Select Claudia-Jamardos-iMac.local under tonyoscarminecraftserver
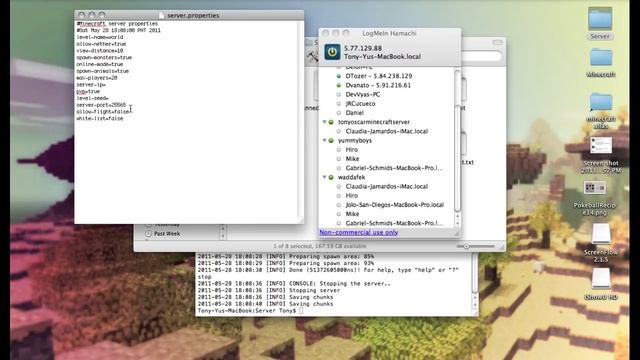 click(387, 131)
